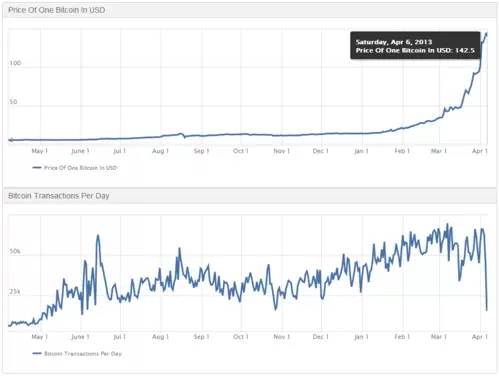The height and width of the screenshot is (376, 499).
Task: Click the mid-June spike on transactions chart
Action: (98, 236)
